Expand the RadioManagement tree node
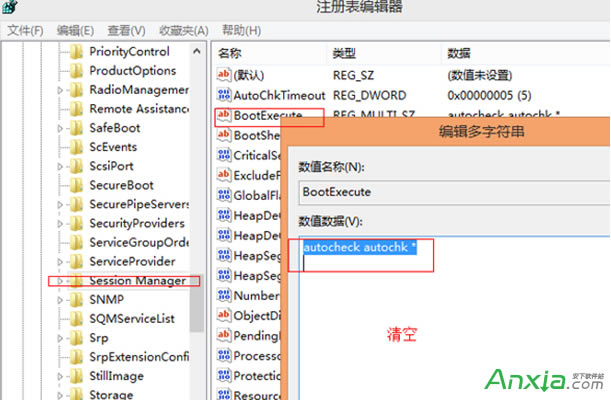This screenshot has height=400, width=611. tap(60, 90)
